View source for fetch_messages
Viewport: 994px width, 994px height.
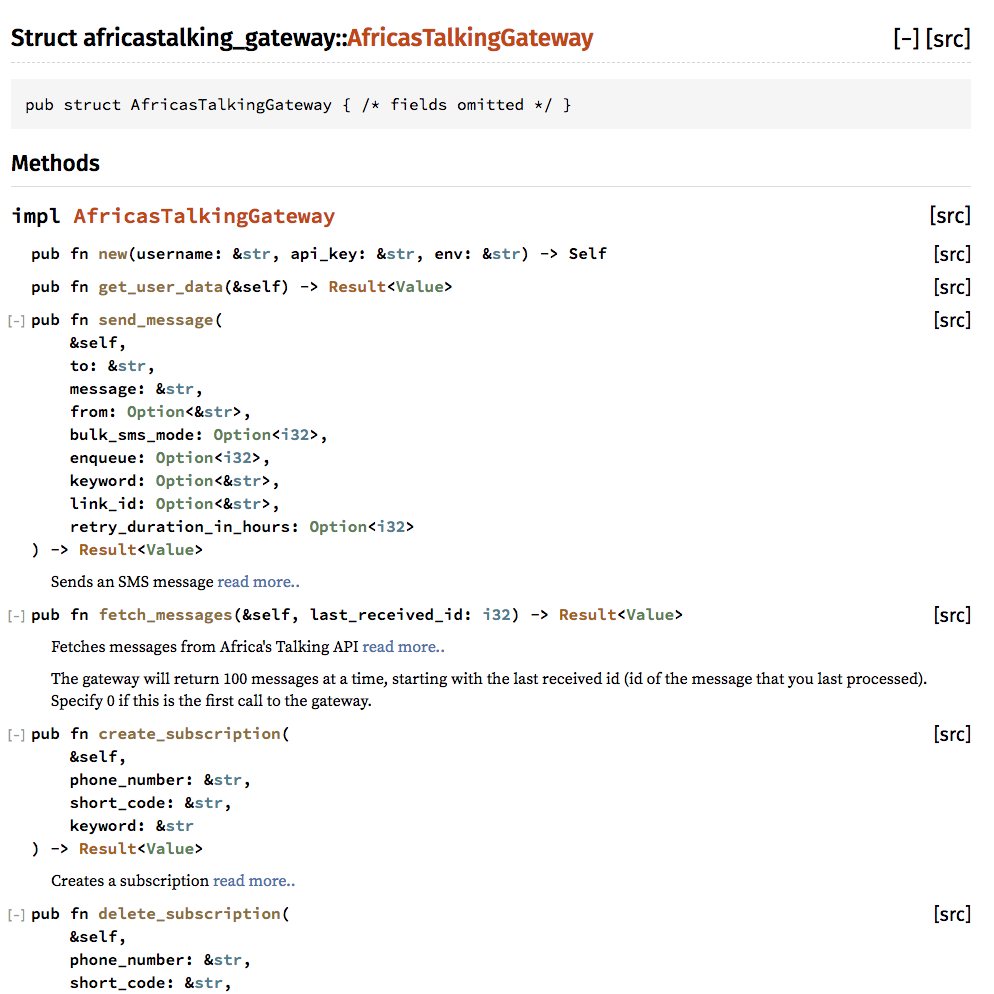click(x=952, y=615)
